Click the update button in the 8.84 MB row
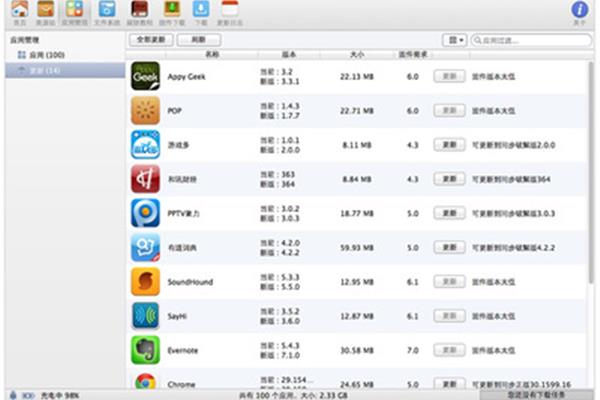 coord(449,179)
